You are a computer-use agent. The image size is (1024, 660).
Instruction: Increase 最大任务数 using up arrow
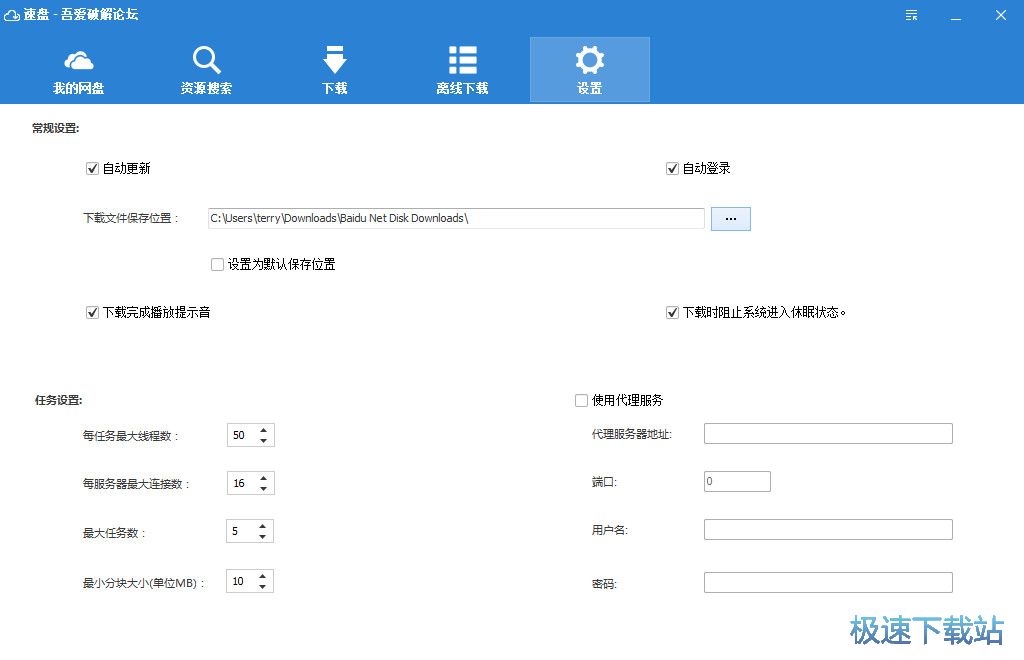pos(263,526)
